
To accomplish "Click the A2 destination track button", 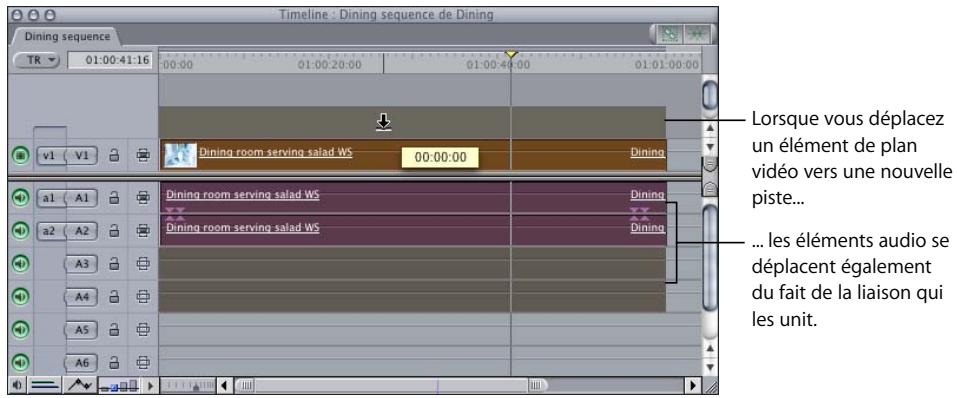I will coord(82,231).
